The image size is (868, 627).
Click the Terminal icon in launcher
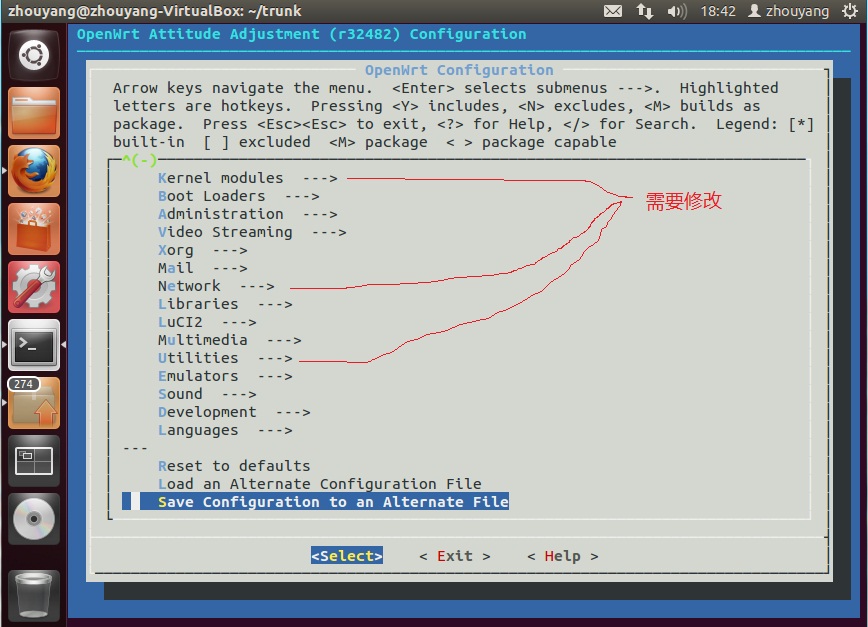click(34, 345)
